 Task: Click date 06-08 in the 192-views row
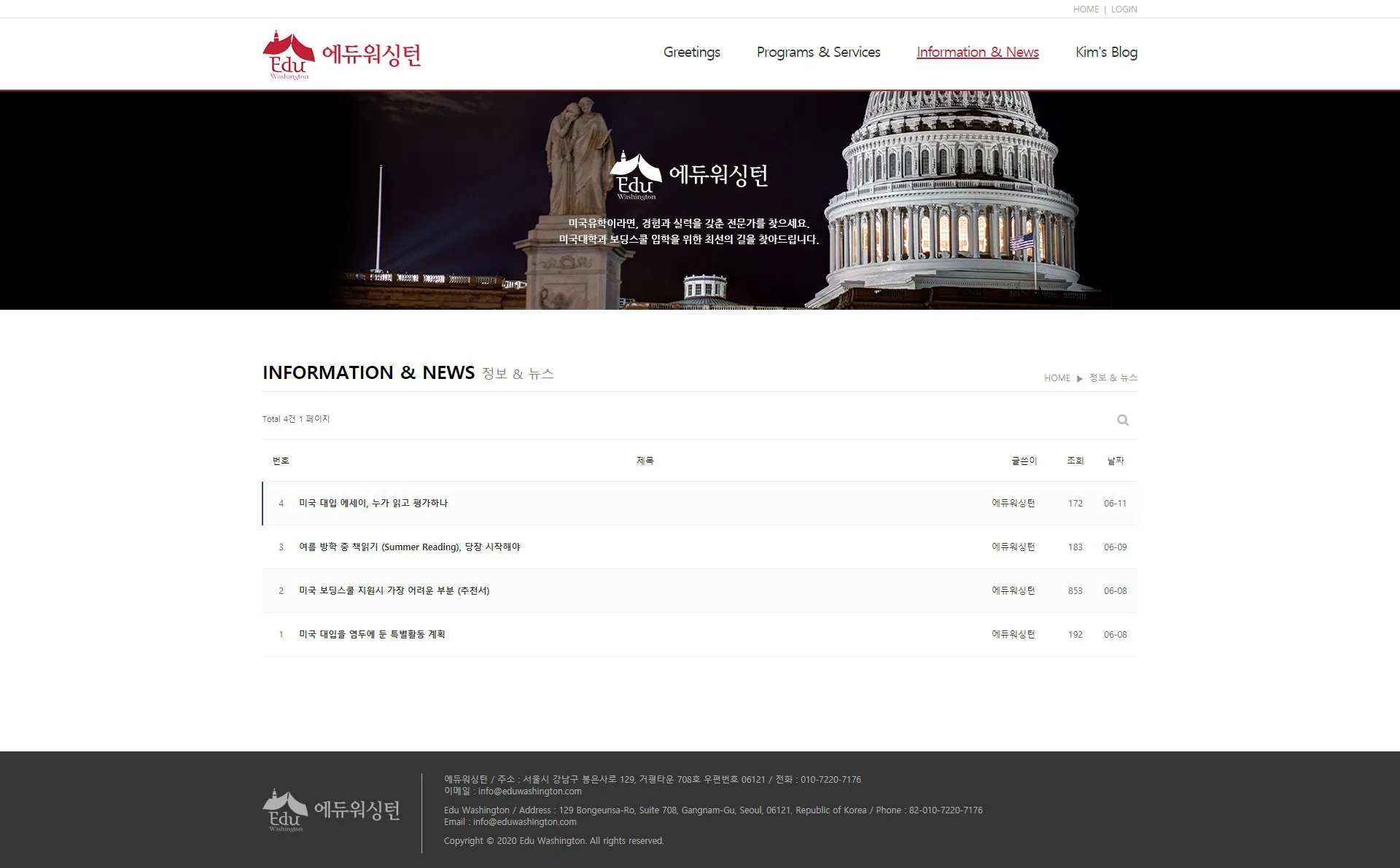tap(1116, 635)
